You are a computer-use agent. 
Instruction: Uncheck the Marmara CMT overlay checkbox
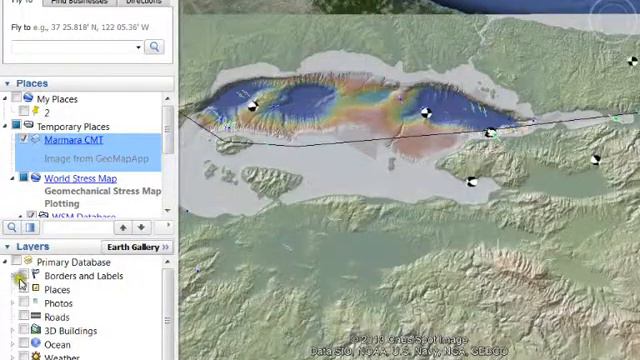click(x=24, y=138)
